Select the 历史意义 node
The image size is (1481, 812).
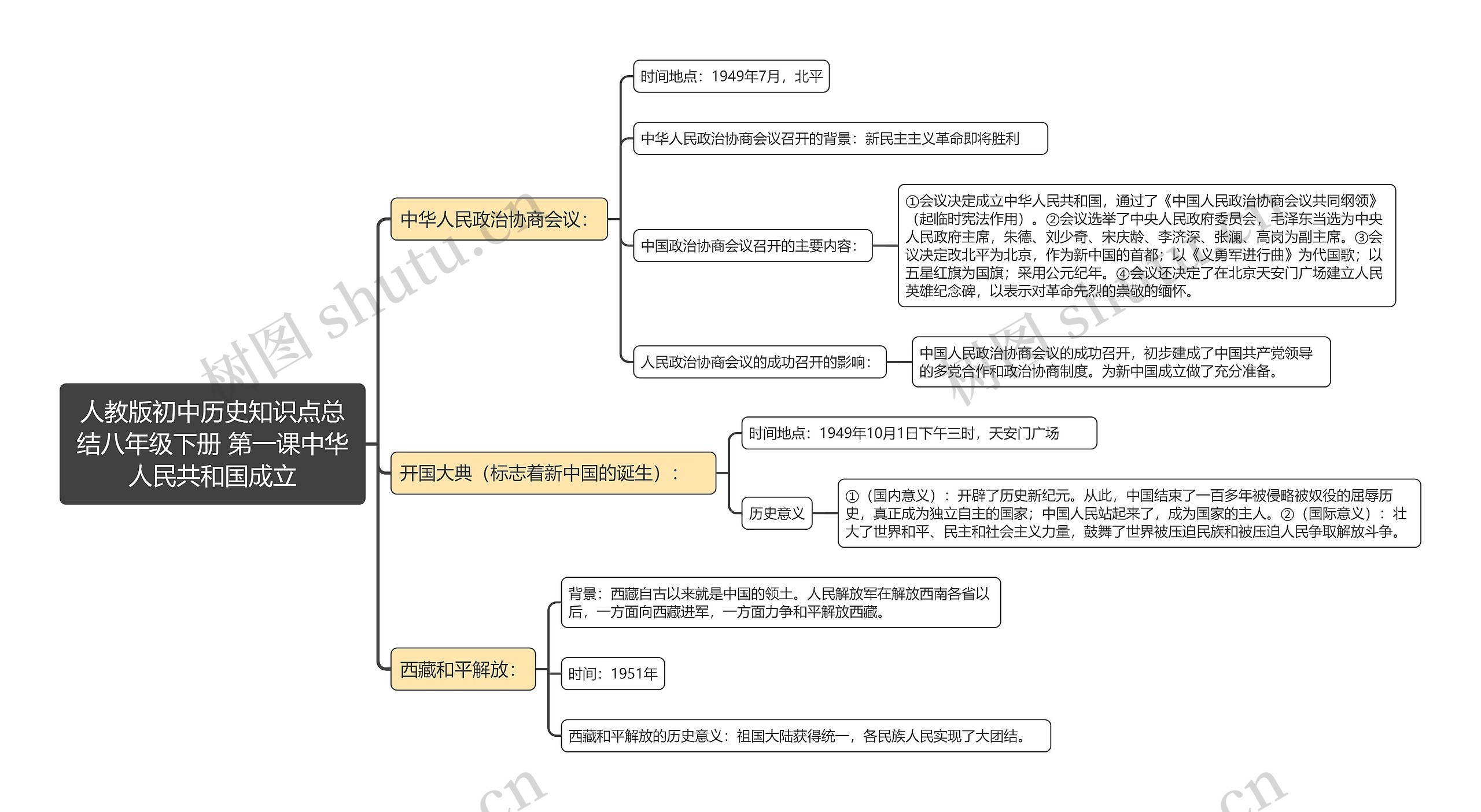[x=776, y=513]
